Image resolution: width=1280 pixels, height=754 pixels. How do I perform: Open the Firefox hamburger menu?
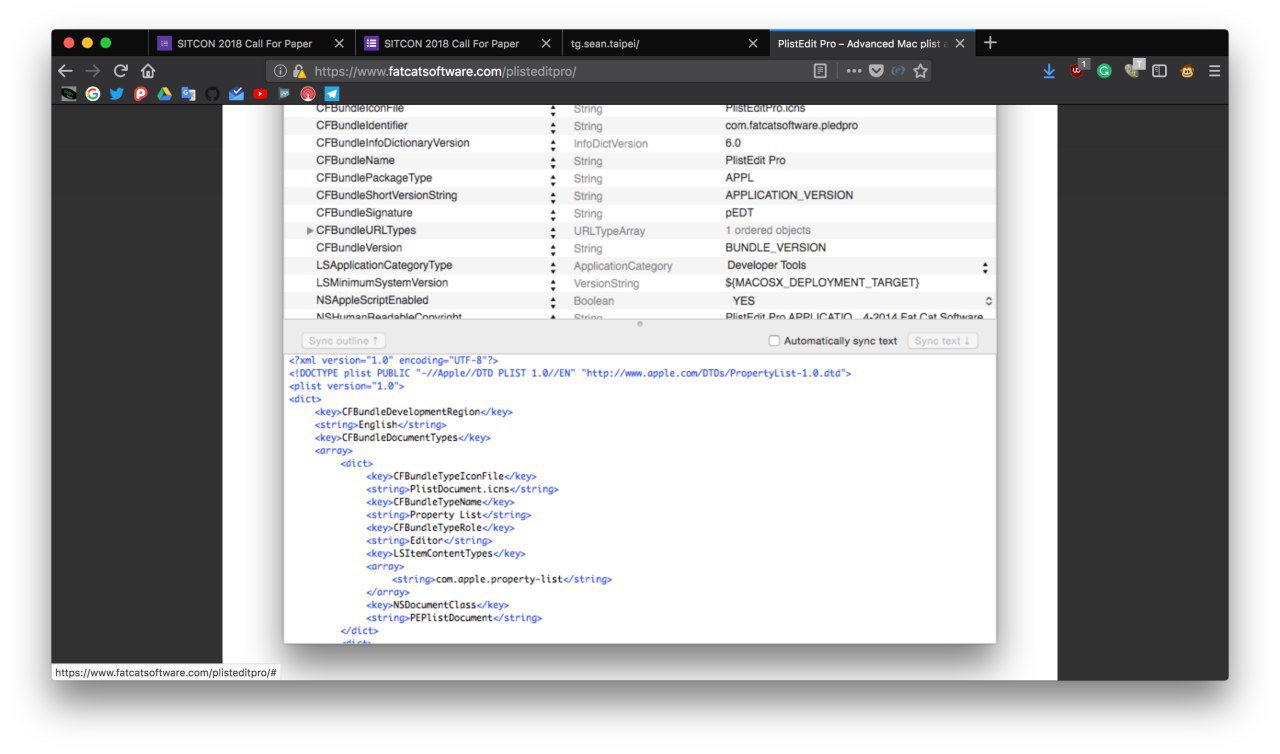[x=1214, y=71]
